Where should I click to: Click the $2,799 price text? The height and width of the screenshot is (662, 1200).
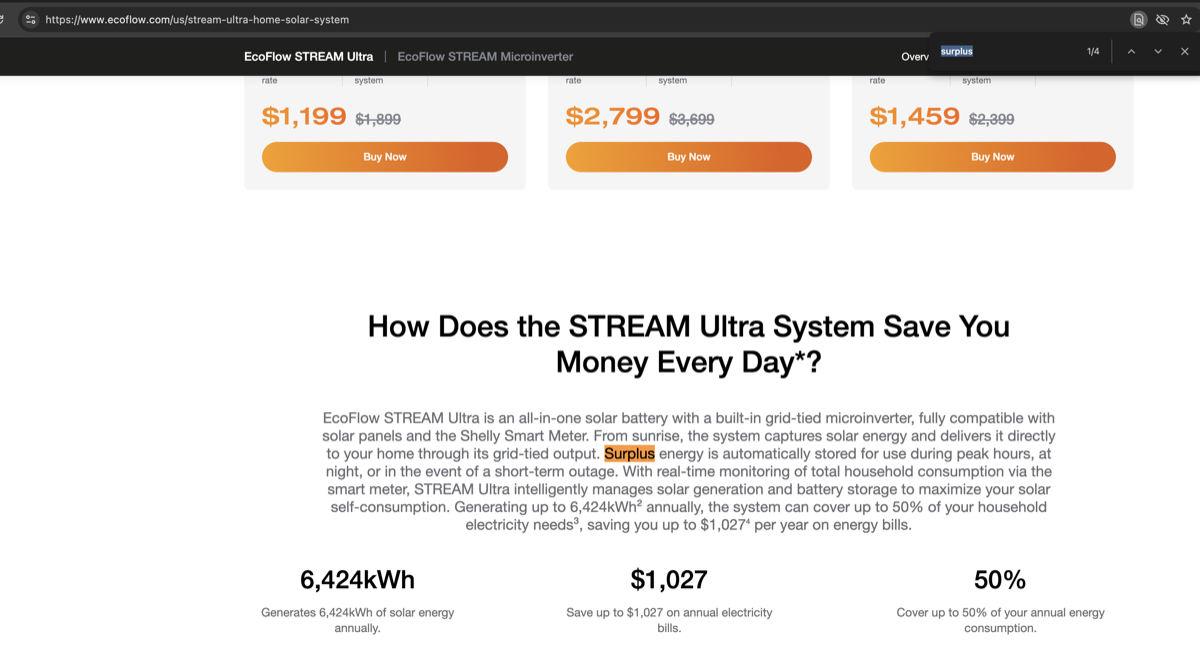[x=612, y=116]
